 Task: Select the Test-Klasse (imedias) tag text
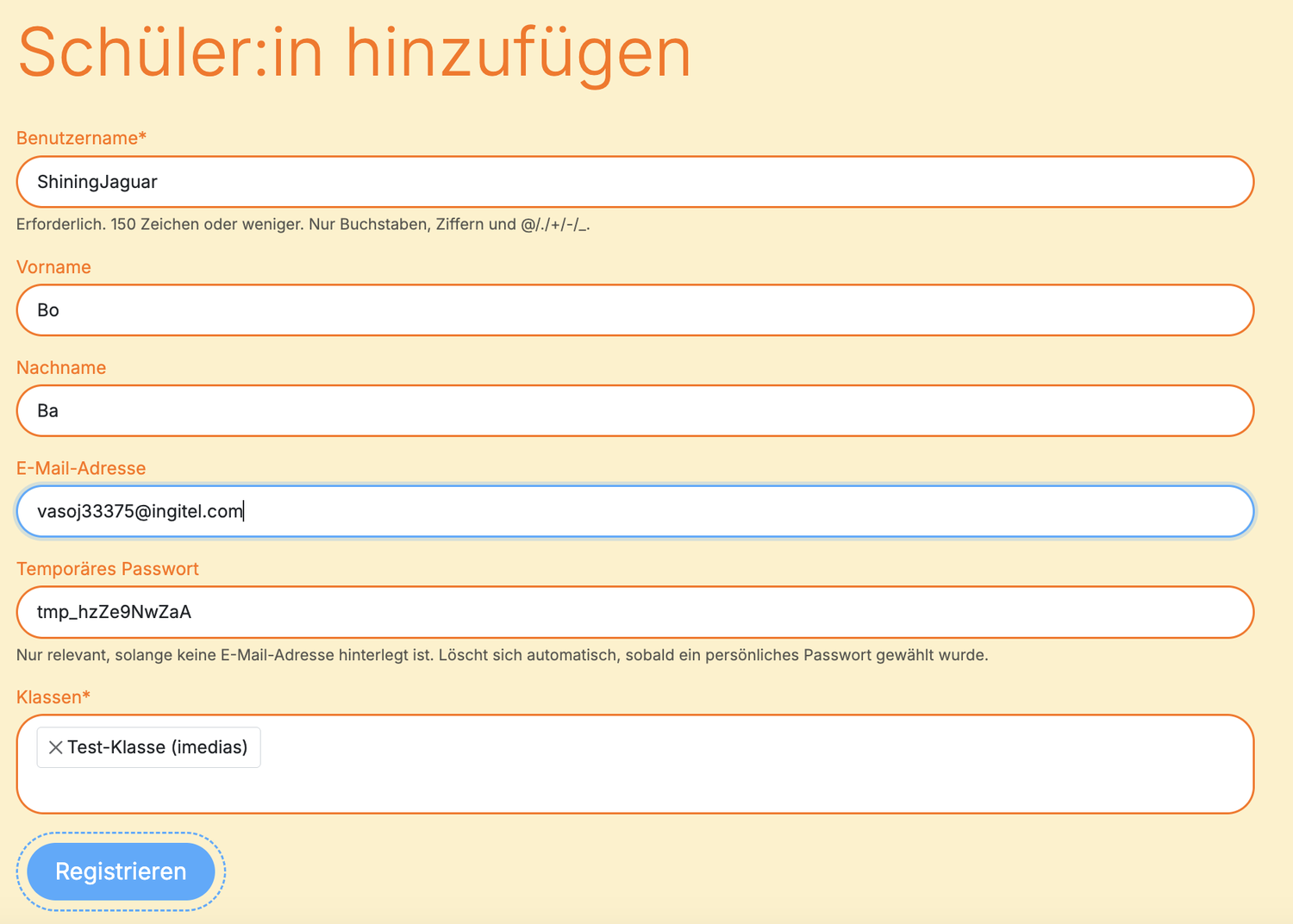tap(158, 747)
